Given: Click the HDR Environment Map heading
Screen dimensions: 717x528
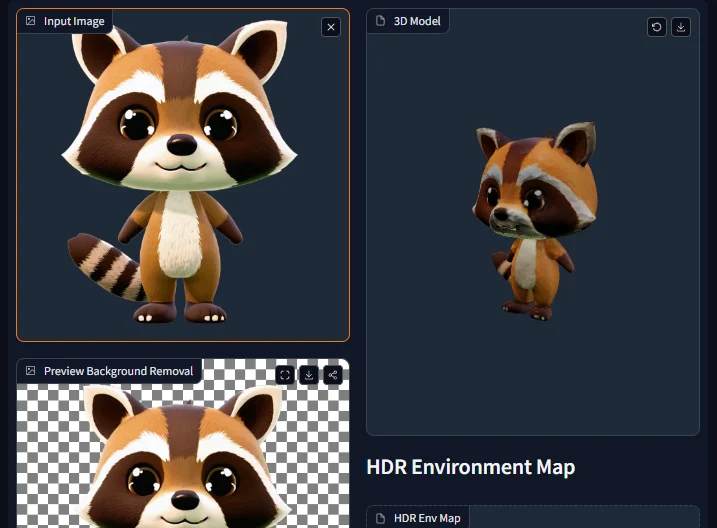Looking at the screenshot, I should (x=470, y=467).
